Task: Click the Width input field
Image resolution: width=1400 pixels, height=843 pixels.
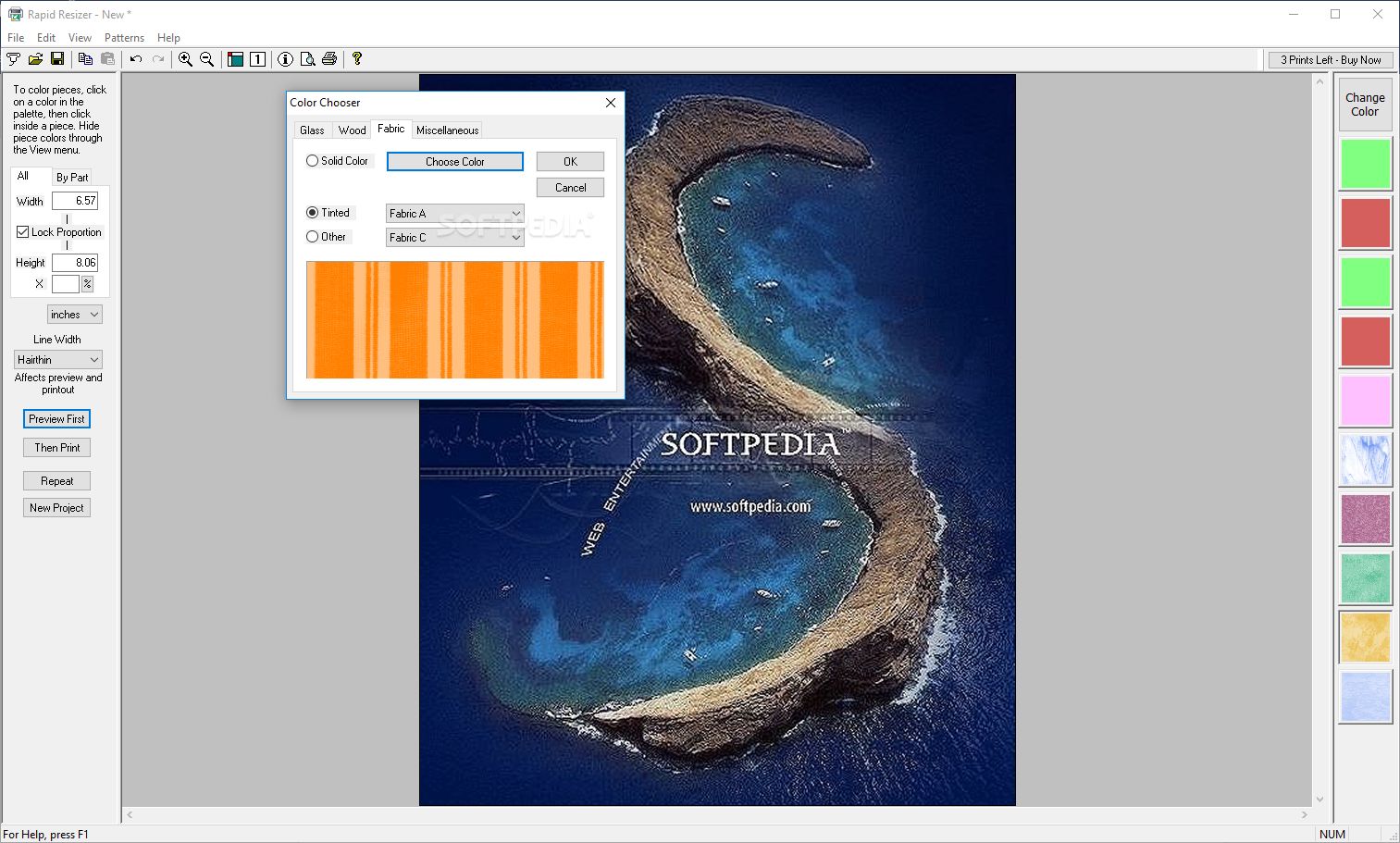Action: 75,201
